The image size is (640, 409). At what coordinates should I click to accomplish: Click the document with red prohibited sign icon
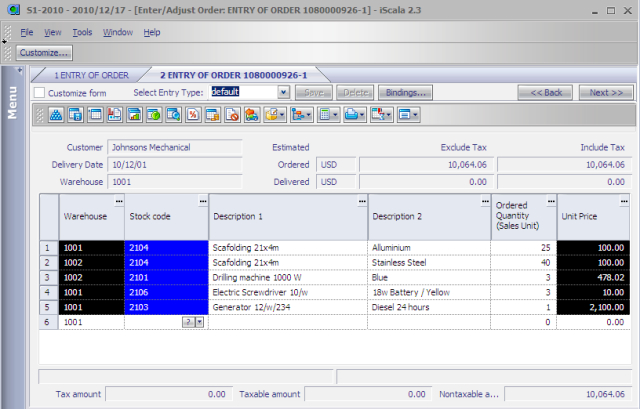[232, 115]
